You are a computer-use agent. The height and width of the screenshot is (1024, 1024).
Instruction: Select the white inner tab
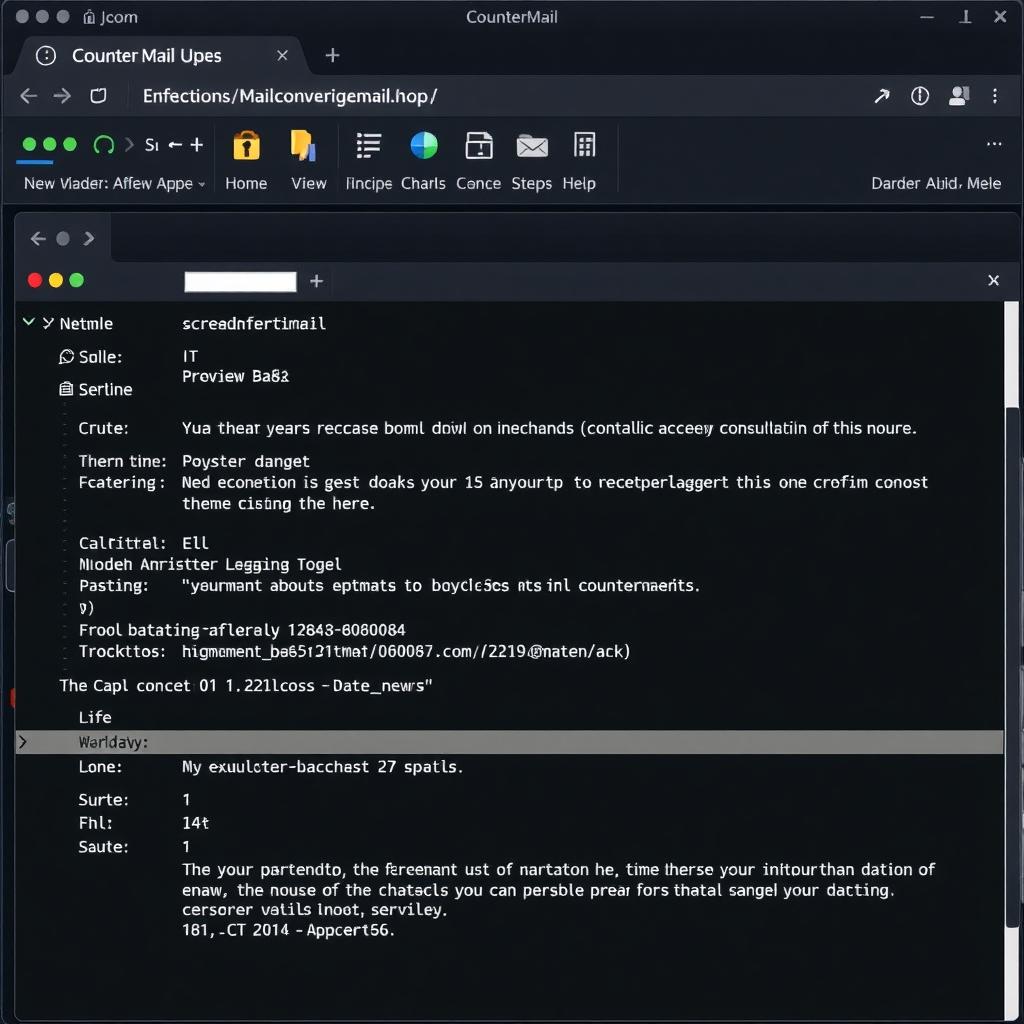[x=240, y=281]
